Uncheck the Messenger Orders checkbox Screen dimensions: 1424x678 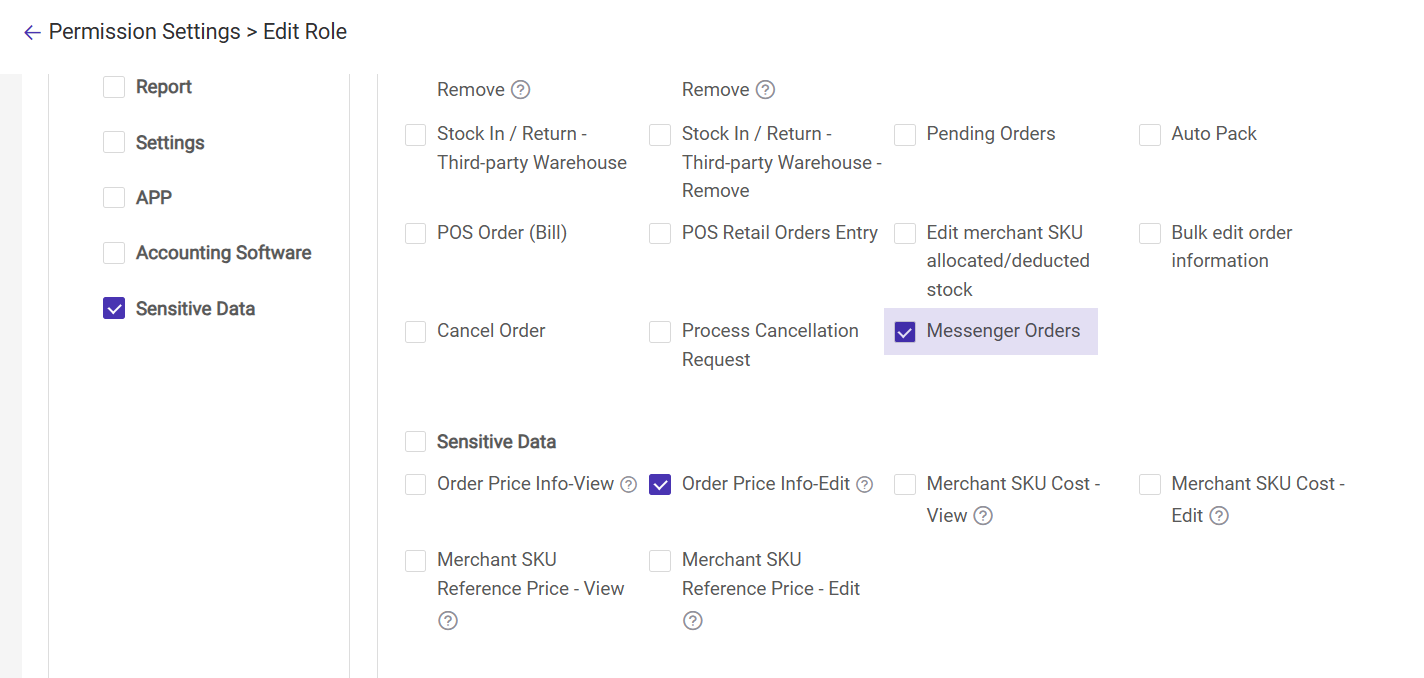[905, 332]
